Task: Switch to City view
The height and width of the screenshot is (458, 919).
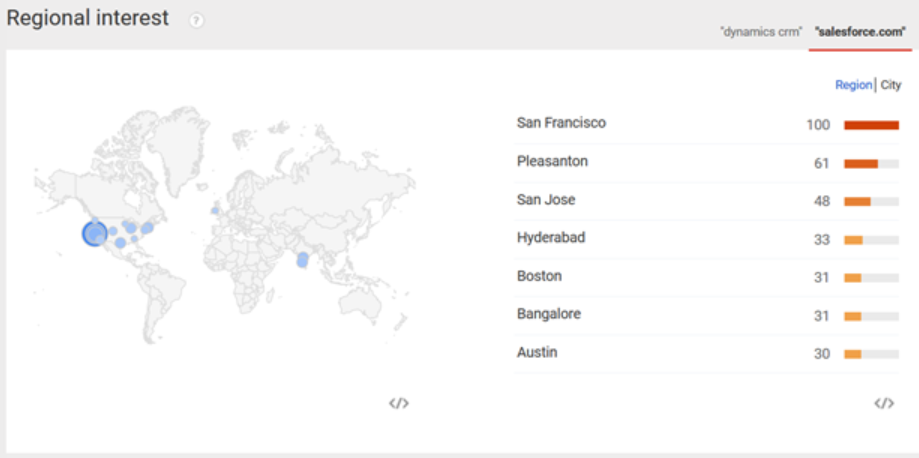Action: click(890, 86)
